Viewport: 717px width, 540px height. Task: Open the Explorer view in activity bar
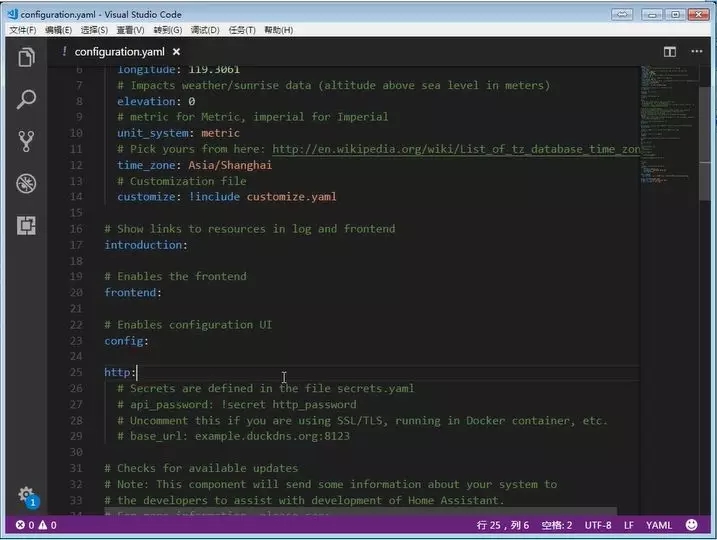click(x=26, y=58)
